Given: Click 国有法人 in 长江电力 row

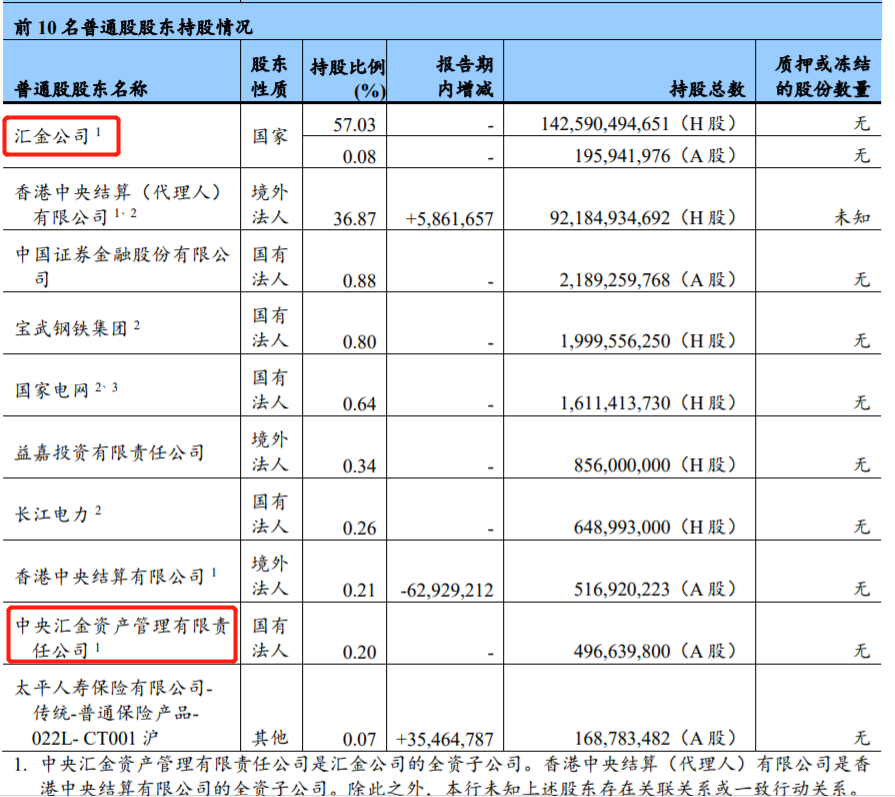Looking at the screenshot, I should 270,514.
